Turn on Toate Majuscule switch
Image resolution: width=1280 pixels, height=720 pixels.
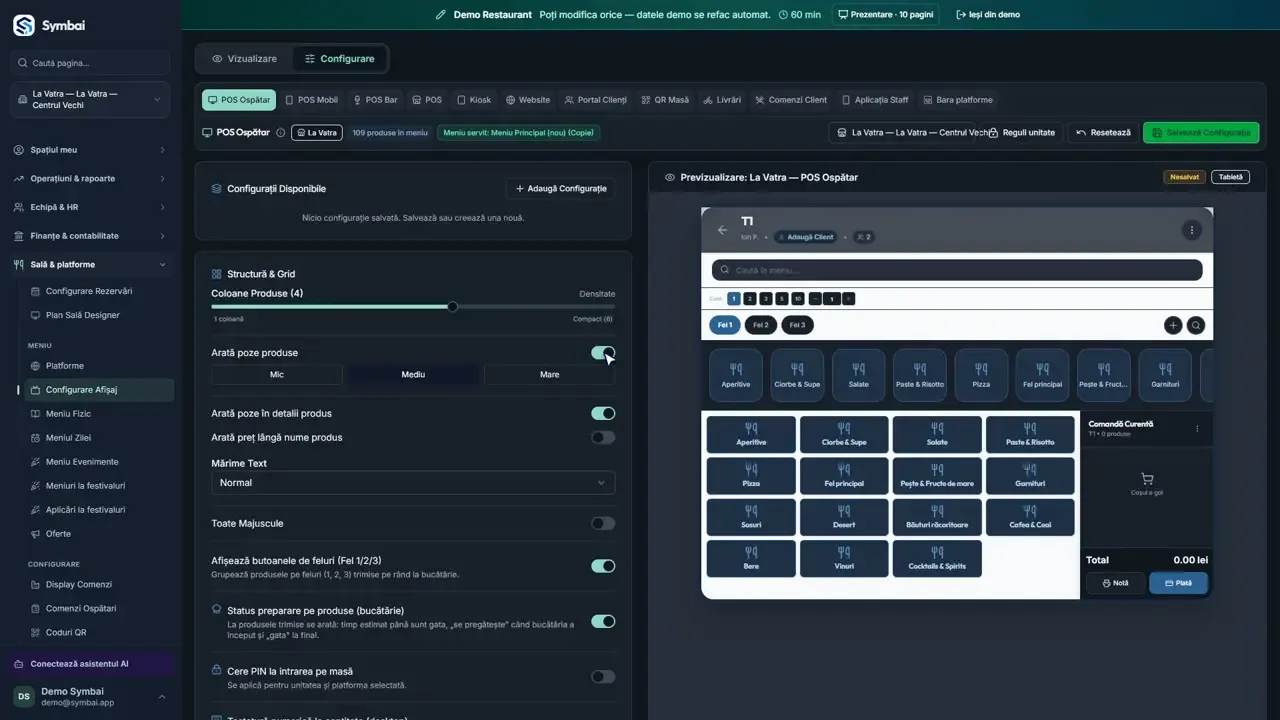pos(603,523)
